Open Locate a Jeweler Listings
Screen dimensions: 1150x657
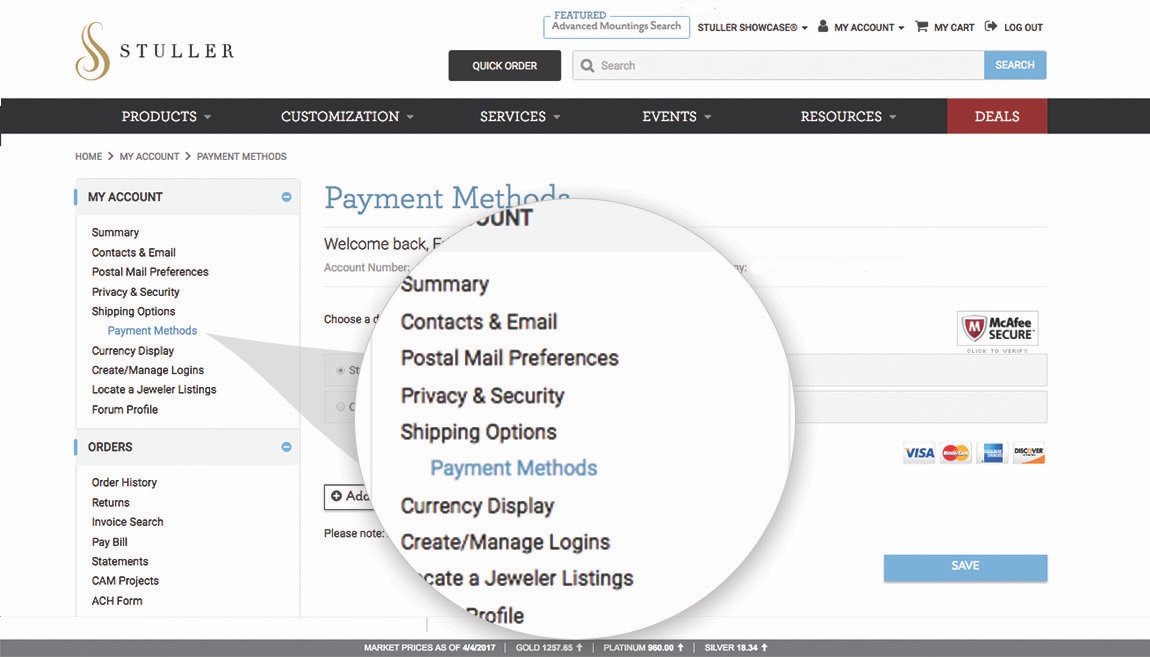click(x=153, y=389)
